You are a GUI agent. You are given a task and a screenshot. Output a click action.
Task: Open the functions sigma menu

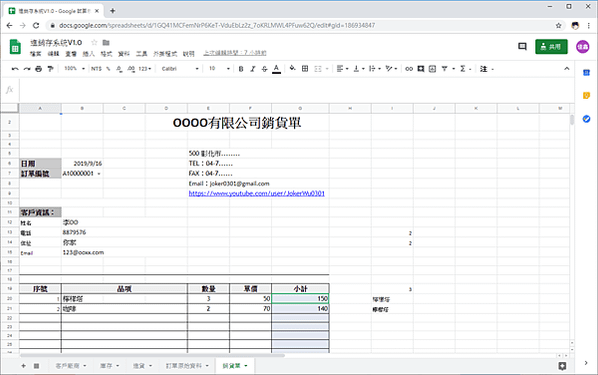tap(465, 69)
